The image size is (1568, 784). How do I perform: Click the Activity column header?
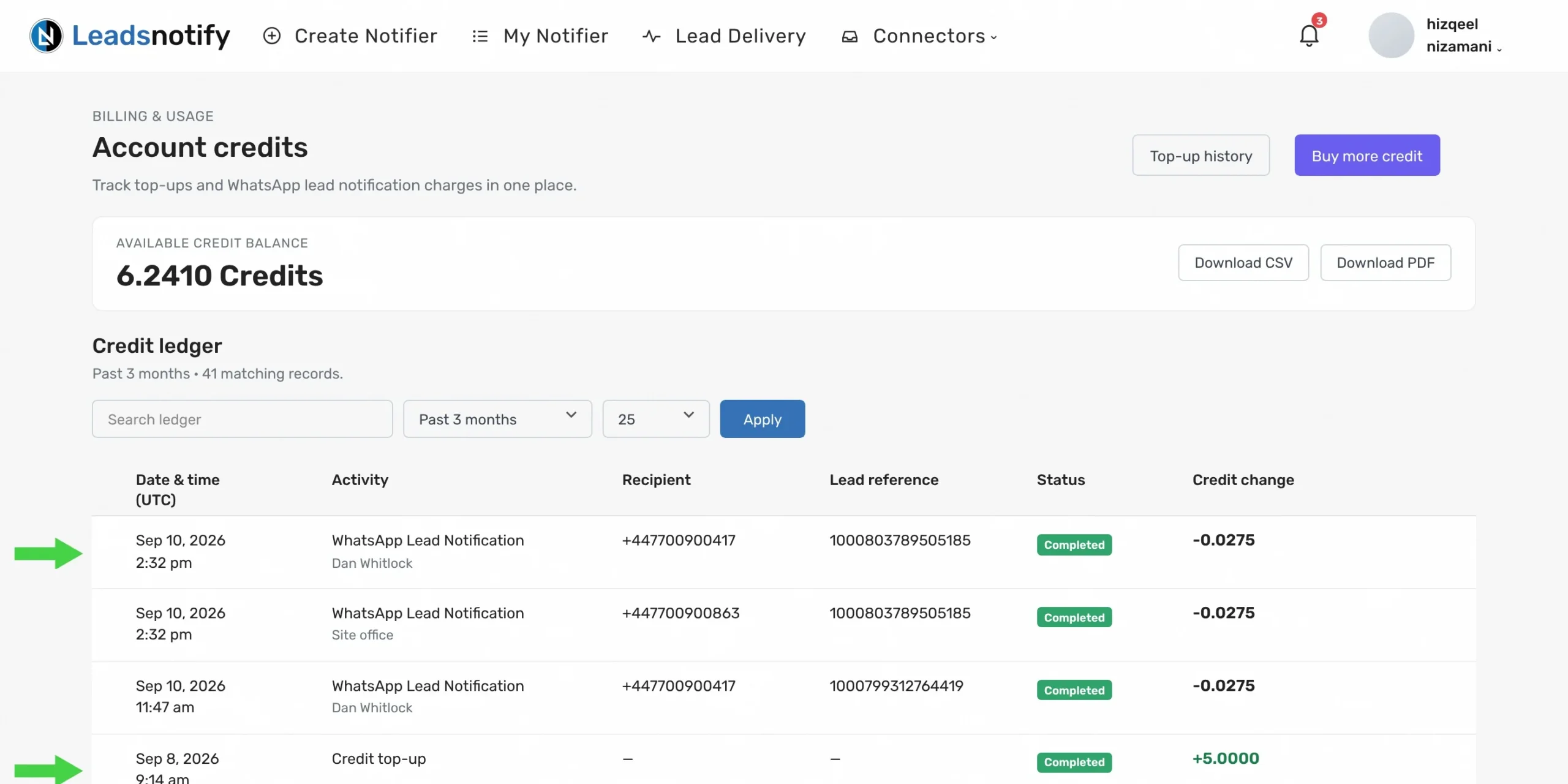(x=360, y=480)
